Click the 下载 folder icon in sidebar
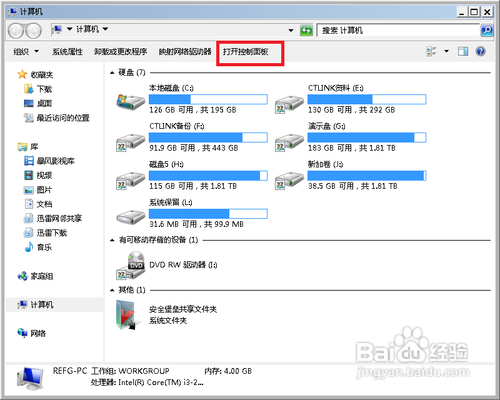The width and height of the screenshot is (500, 400). click(29, 89)
